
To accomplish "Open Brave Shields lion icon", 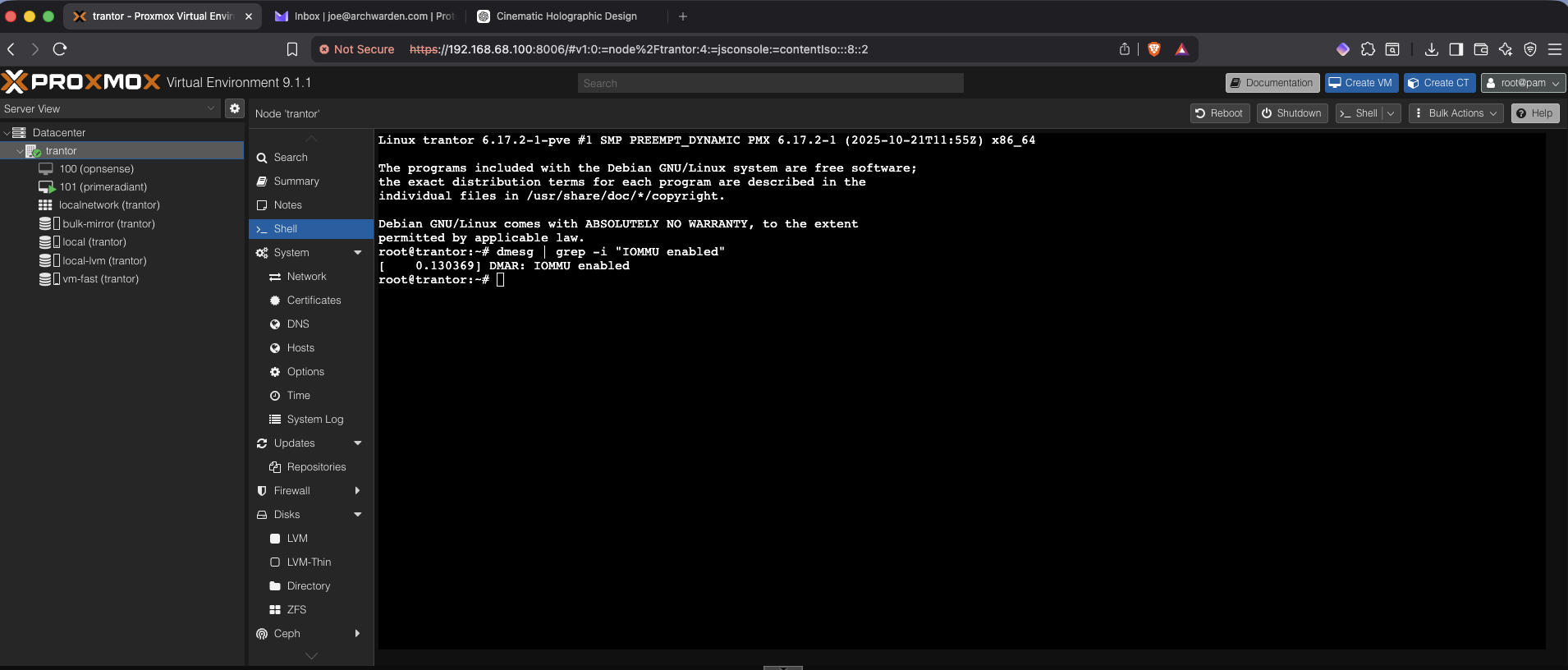I will tap(1154, 49).
